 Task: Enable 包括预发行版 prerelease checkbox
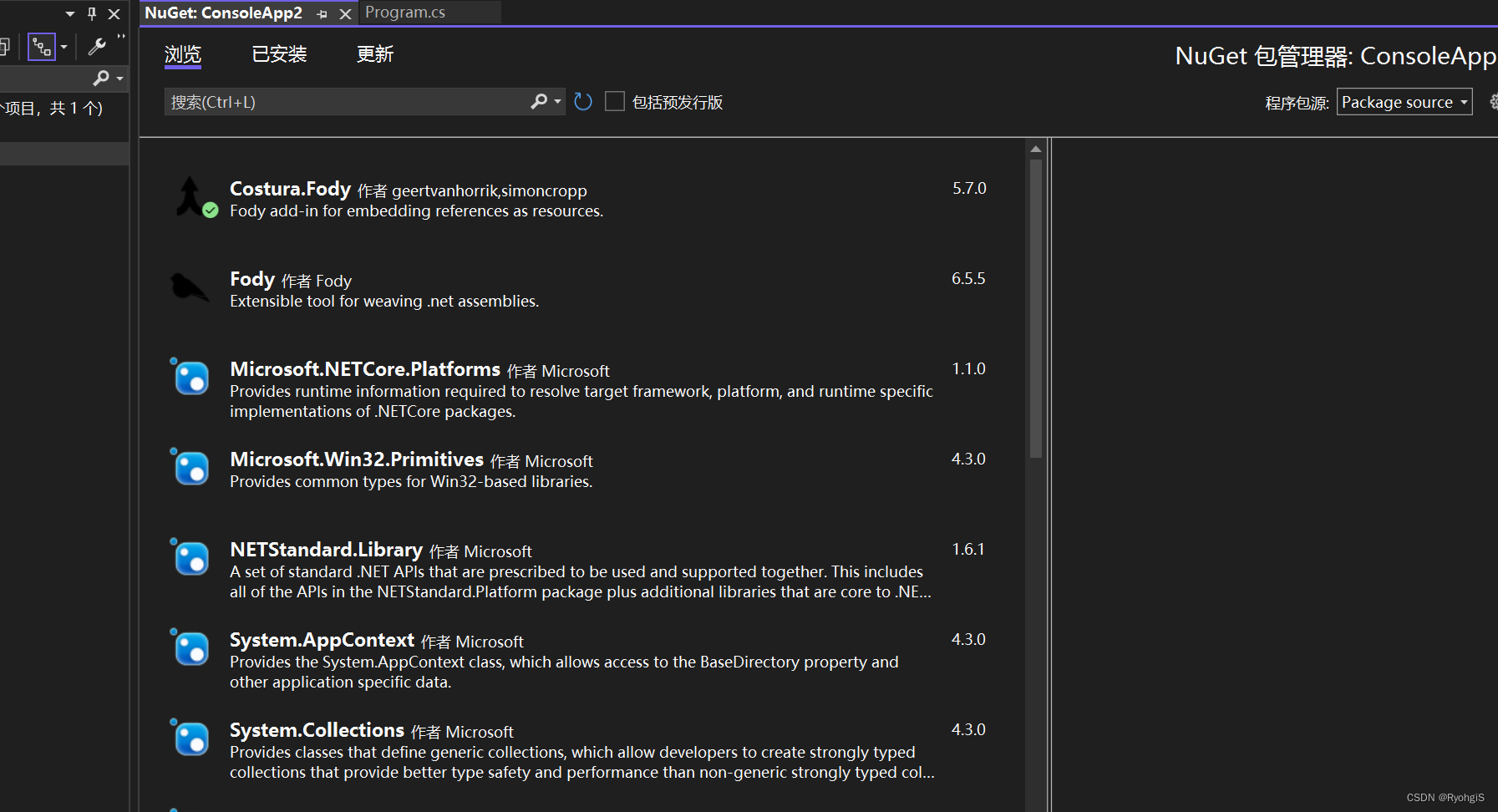(x=615, y=102)
